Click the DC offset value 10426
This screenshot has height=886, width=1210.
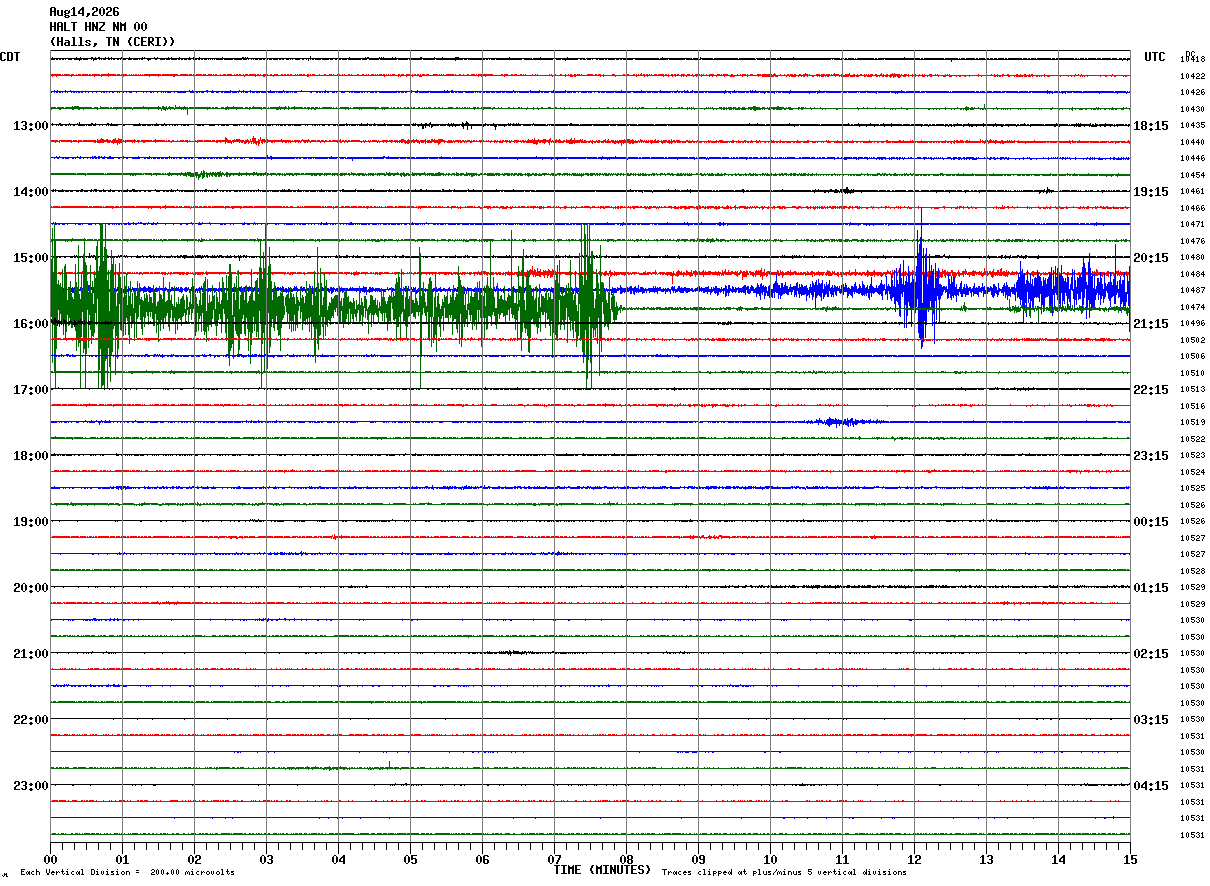[1192, 92]
